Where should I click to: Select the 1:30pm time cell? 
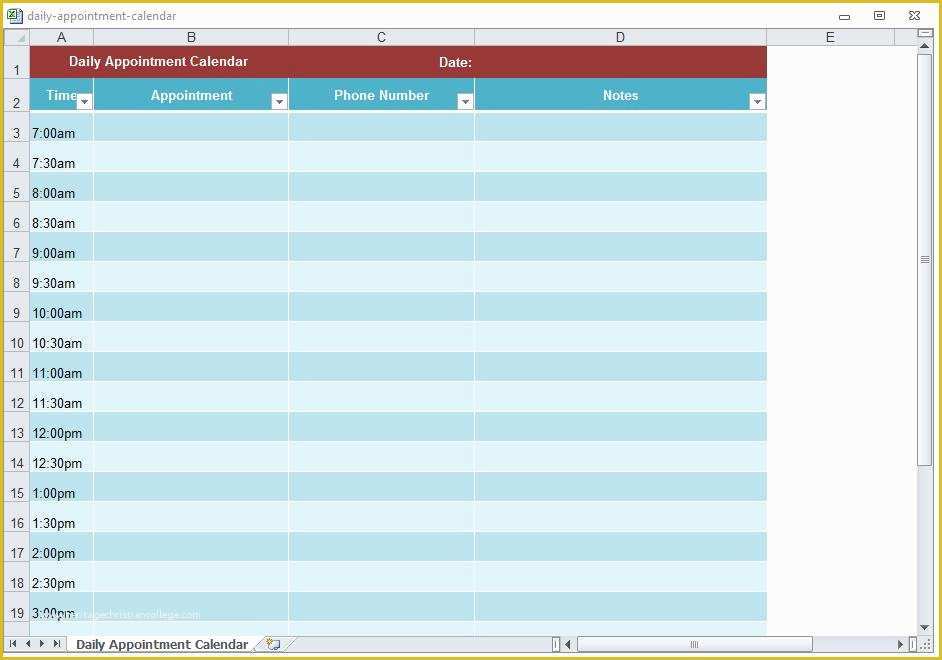click(61, 517)
